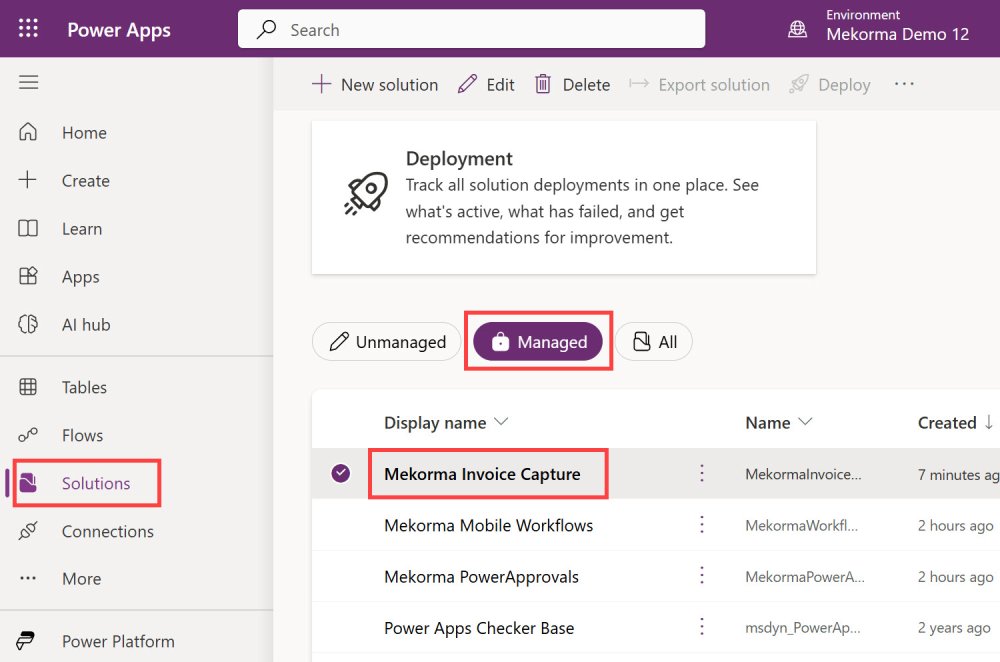Open the Mekorma PowerApprovals solution link

(481, 577)
